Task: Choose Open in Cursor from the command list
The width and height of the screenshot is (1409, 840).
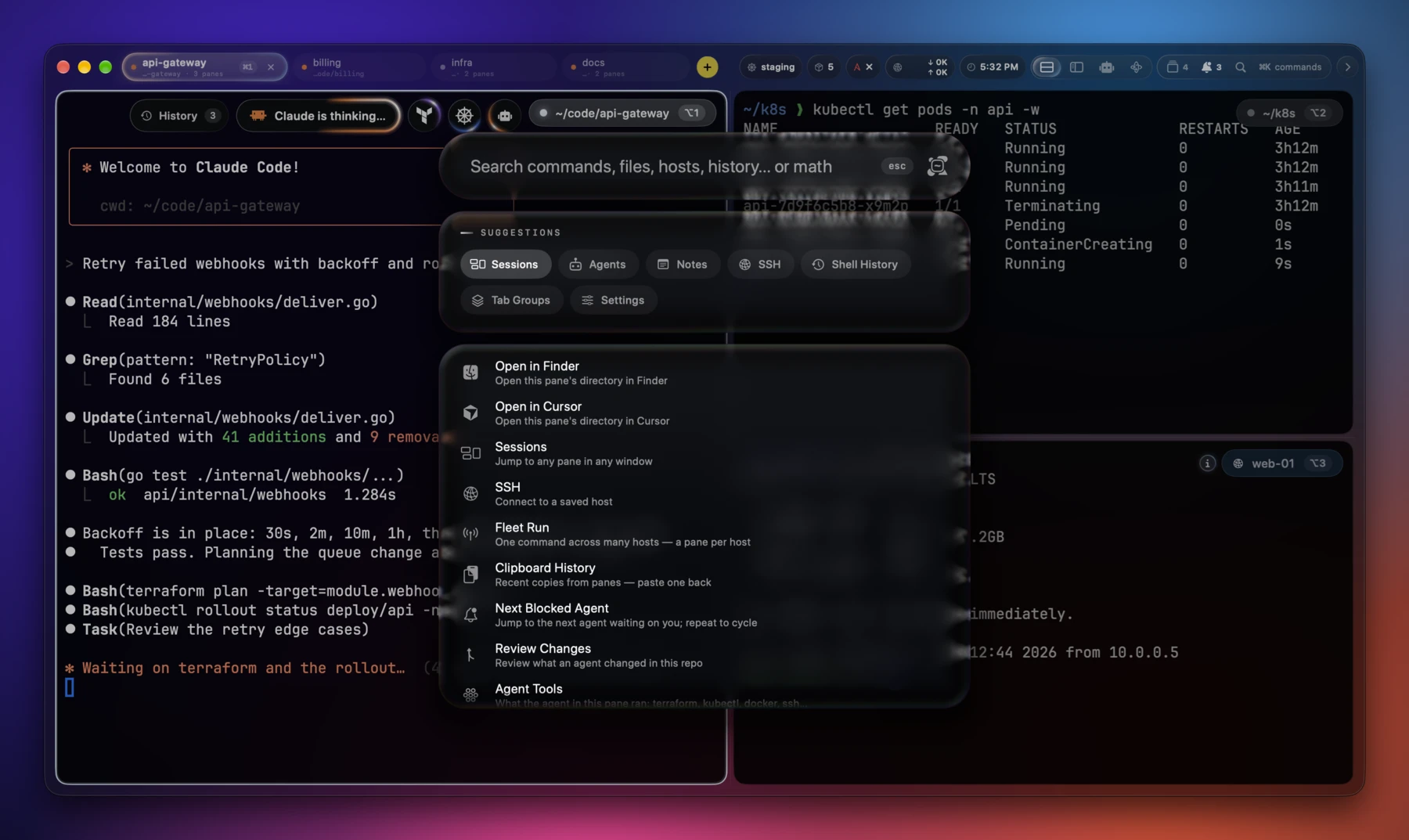Action: click(x=704, y=413)
